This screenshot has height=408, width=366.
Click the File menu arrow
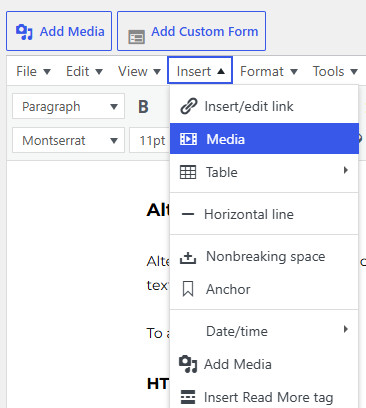point(47,72)
